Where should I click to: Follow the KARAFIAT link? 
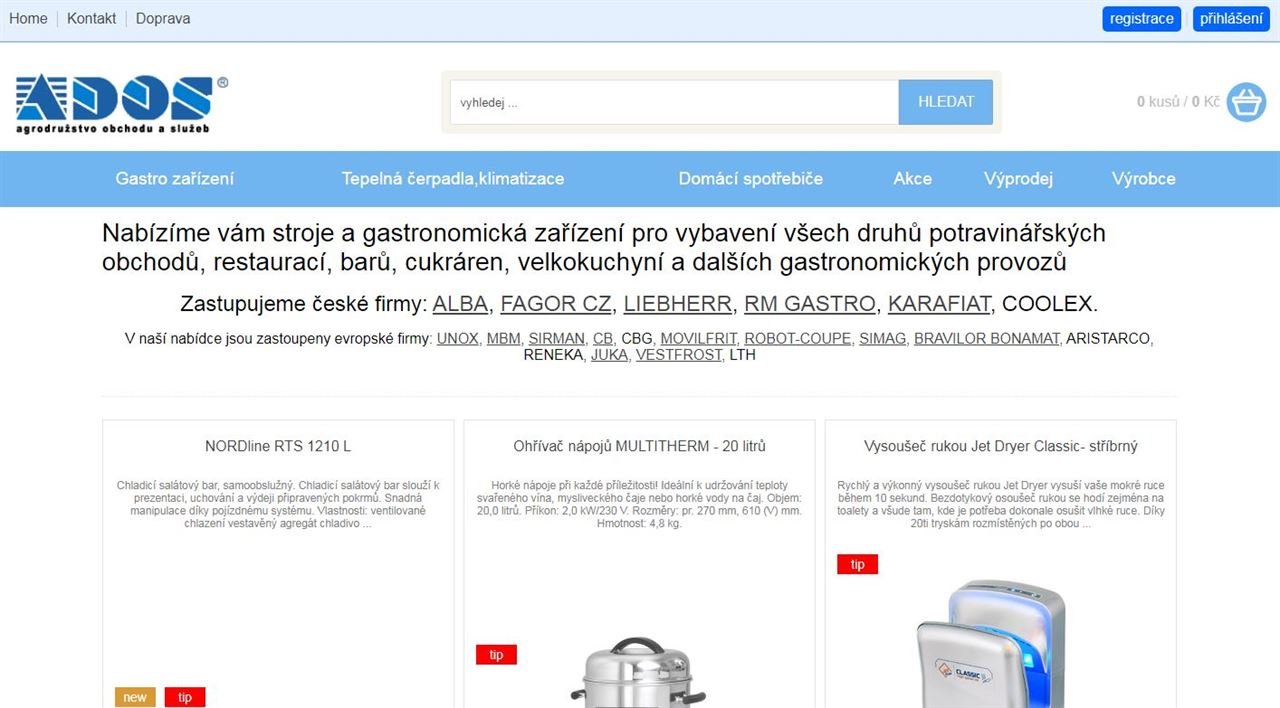click(x=939, y=304)
